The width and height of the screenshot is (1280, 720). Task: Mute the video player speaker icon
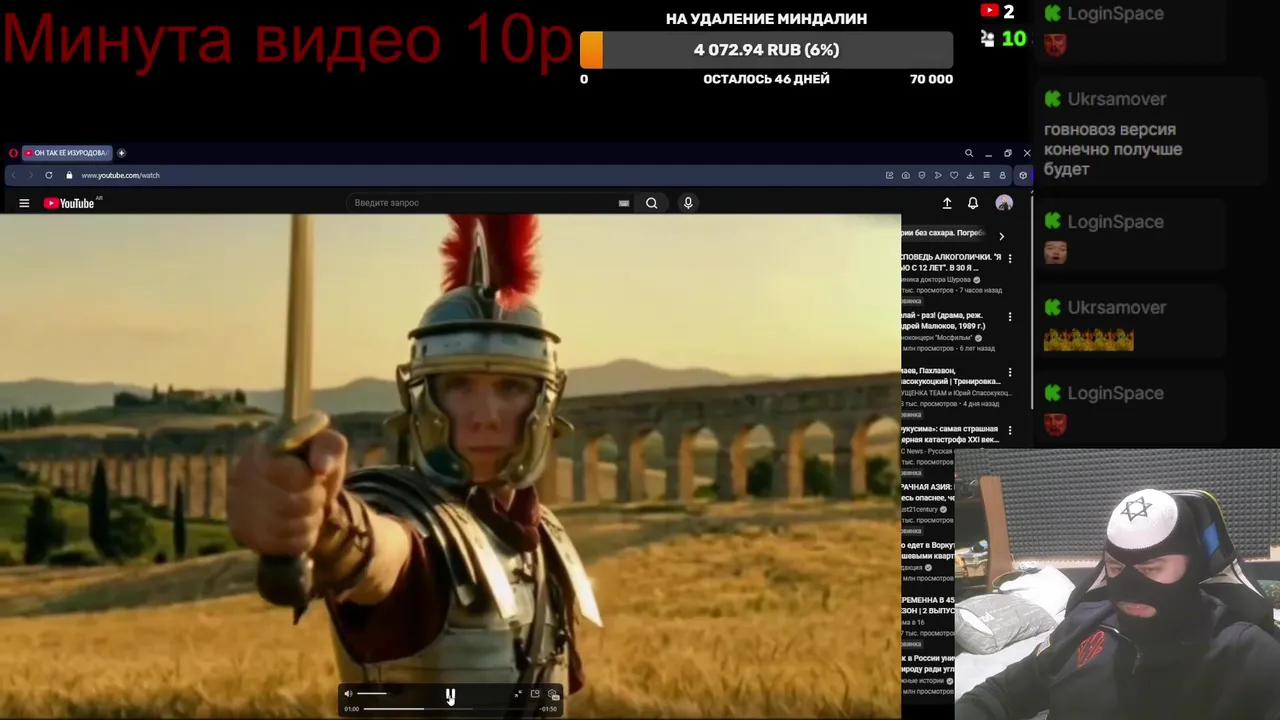pyautogui.click(x=348, y=693)
